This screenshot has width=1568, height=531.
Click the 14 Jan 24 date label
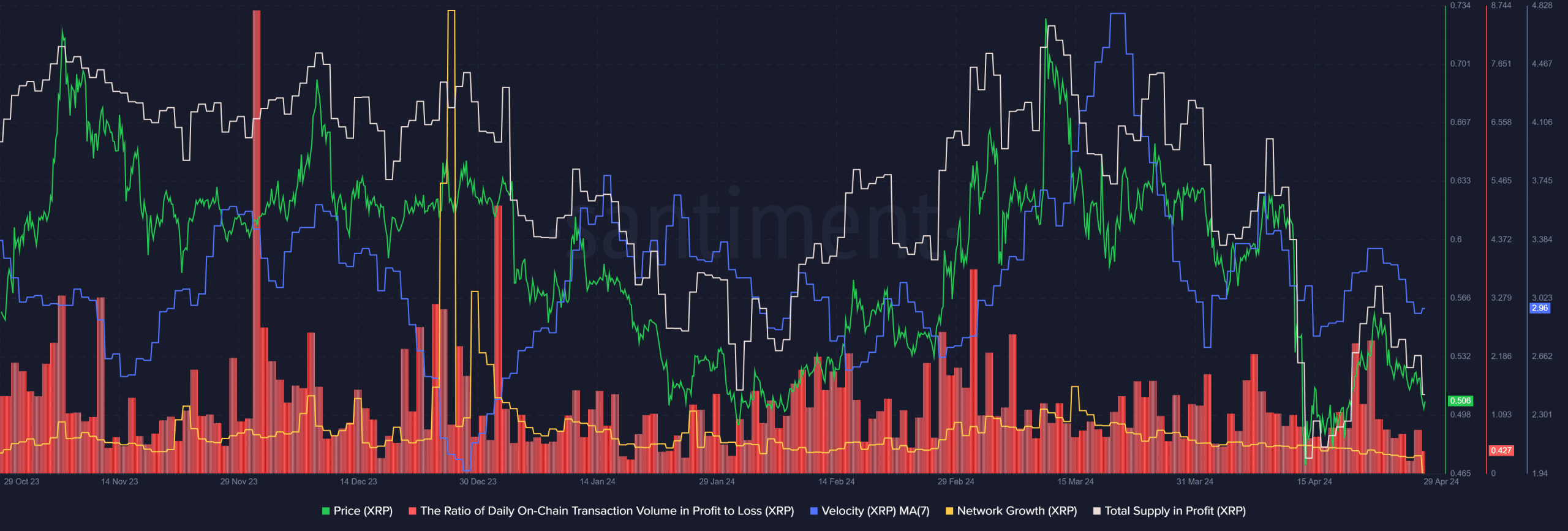click(x=597, y=481)
